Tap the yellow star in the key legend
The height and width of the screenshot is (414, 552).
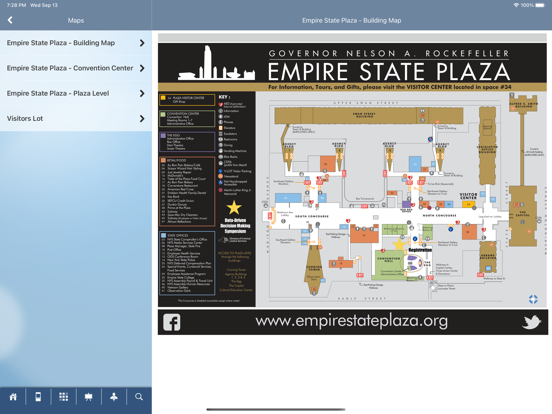pos(234,207)
